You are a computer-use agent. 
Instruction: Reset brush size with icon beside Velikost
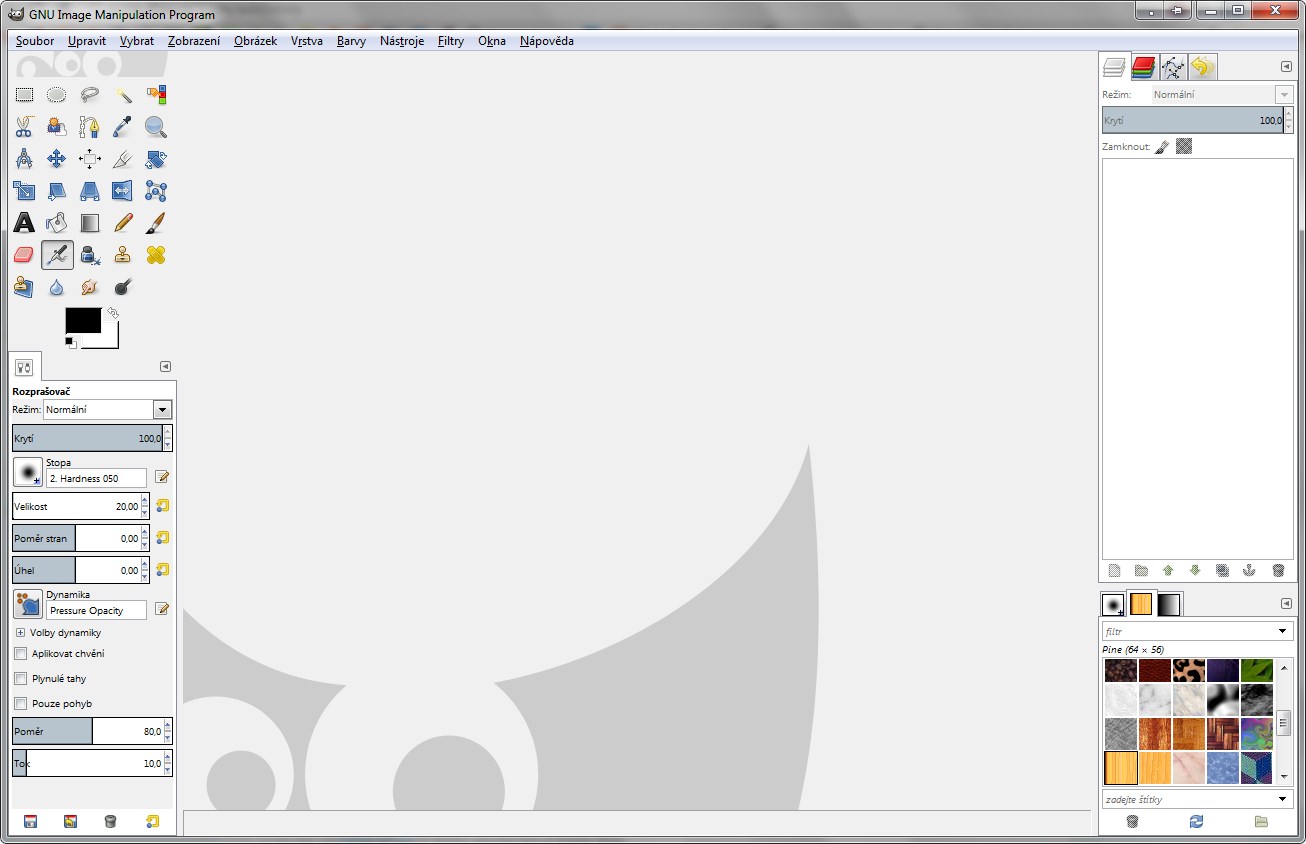click(x=163, y=506)
